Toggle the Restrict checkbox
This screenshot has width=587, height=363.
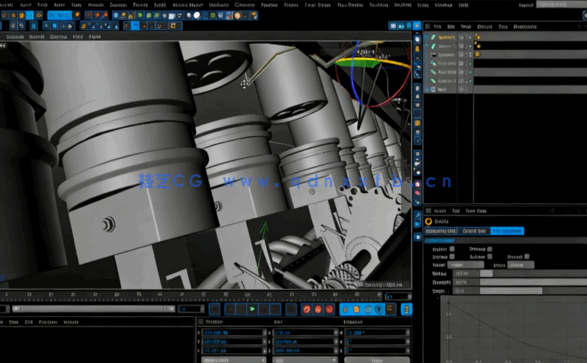coord(527,257)
